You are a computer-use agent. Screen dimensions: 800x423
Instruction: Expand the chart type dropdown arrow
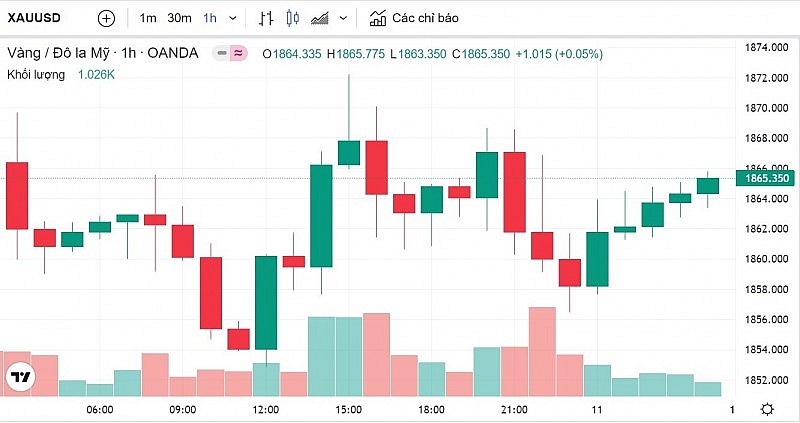tap(343, 18)
